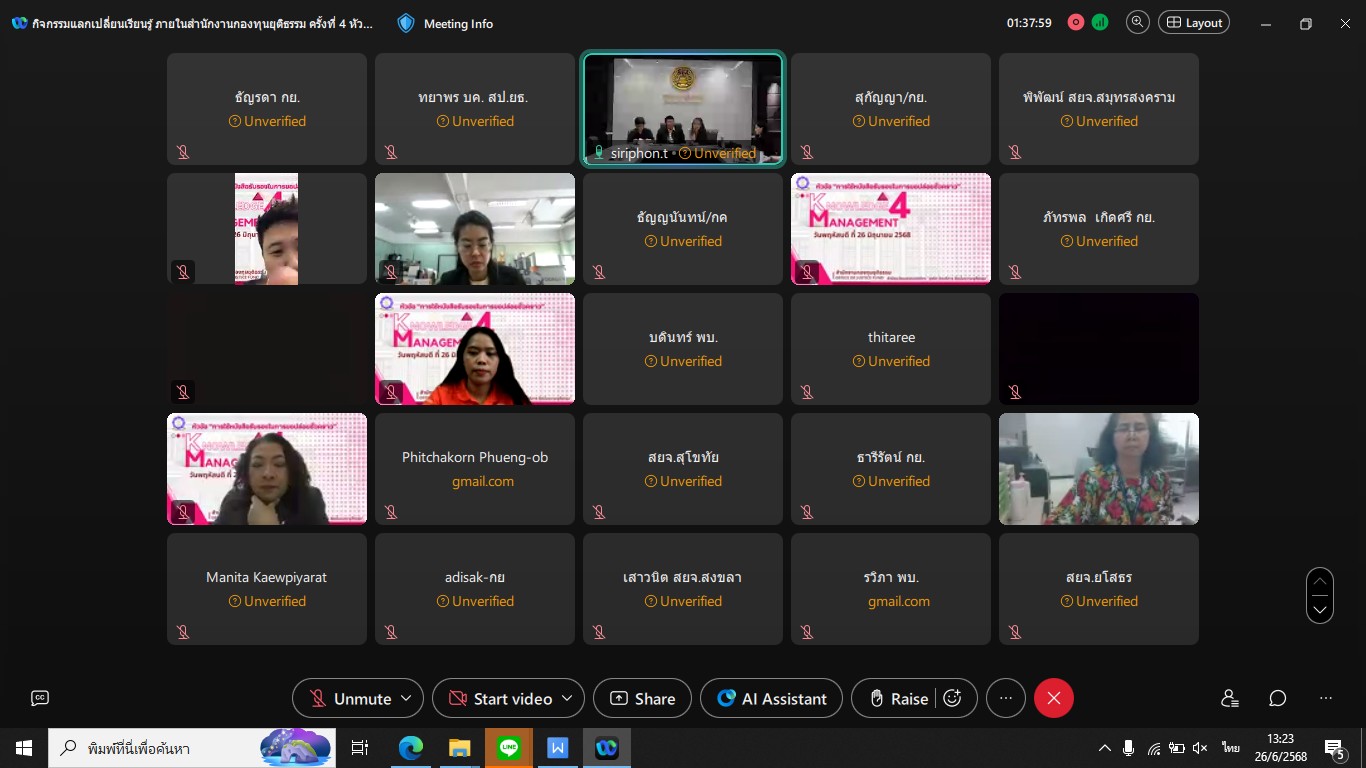
Task: Open more options ellipsis in control bar
Action: (1006, 698)
